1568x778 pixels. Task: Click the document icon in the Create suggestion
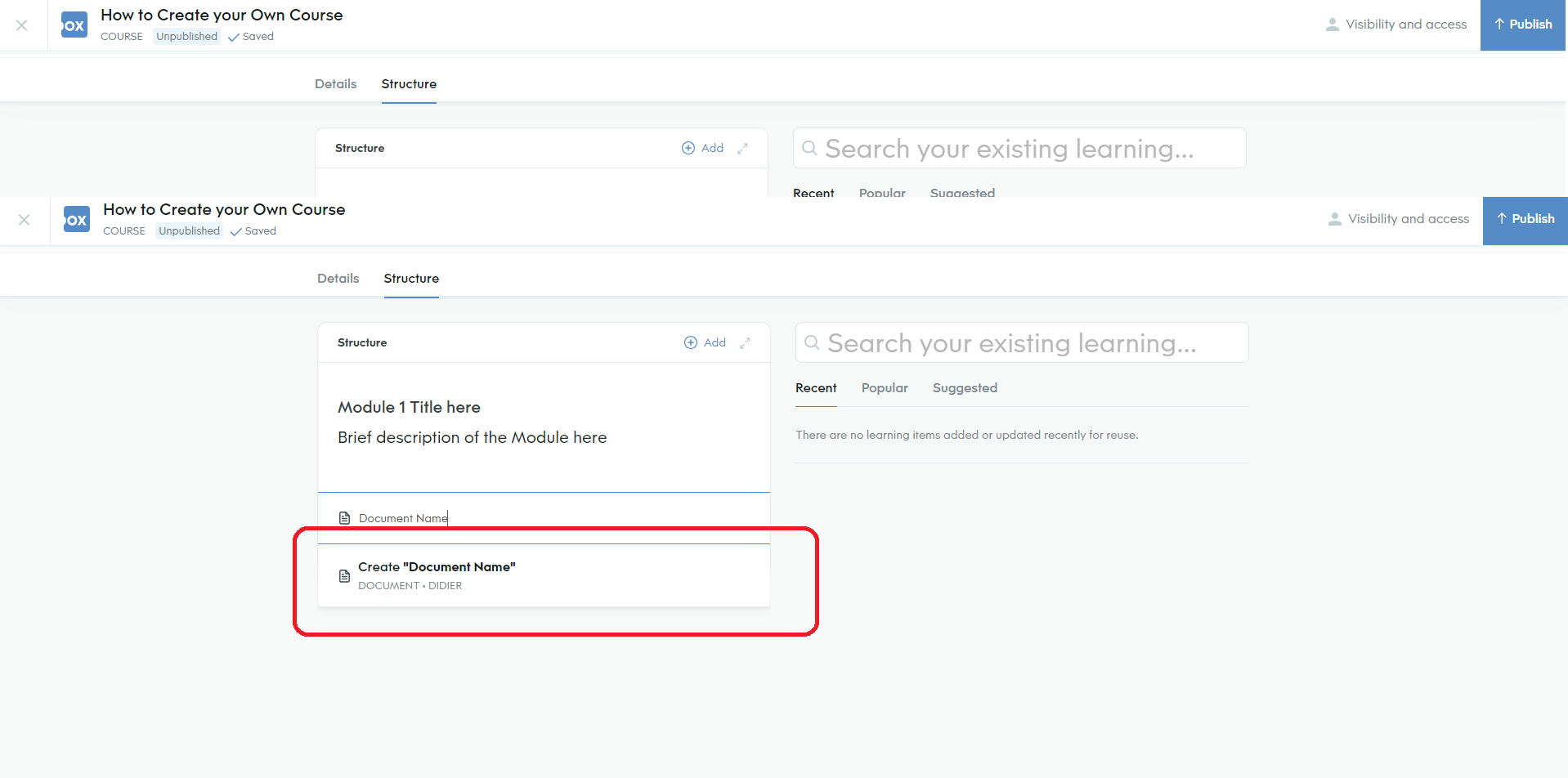345,576
